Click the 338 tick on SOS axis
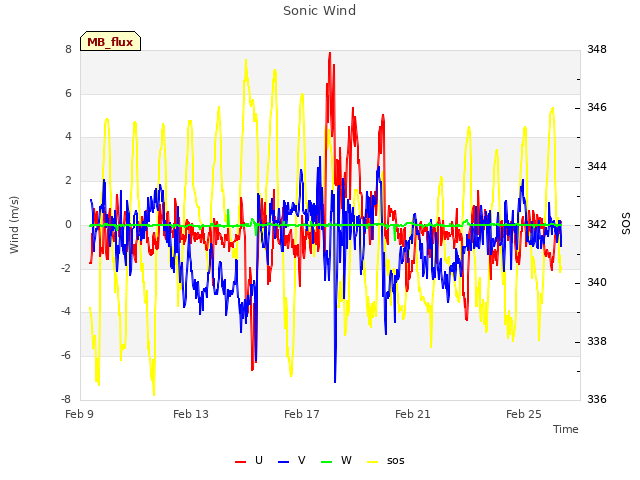The height and width of the screenshot is (480, 640). (x=597, y=341)
